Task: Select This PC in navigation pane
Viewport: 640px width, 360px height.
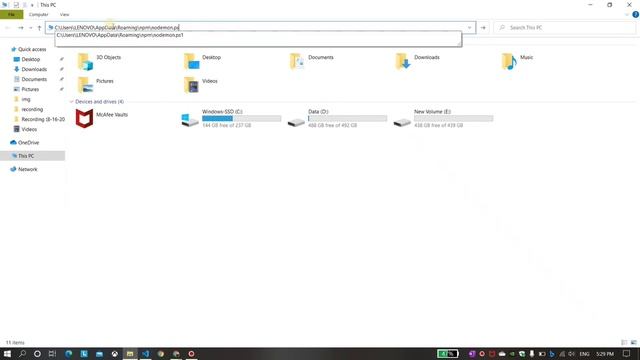Action: tap(26, 156)
